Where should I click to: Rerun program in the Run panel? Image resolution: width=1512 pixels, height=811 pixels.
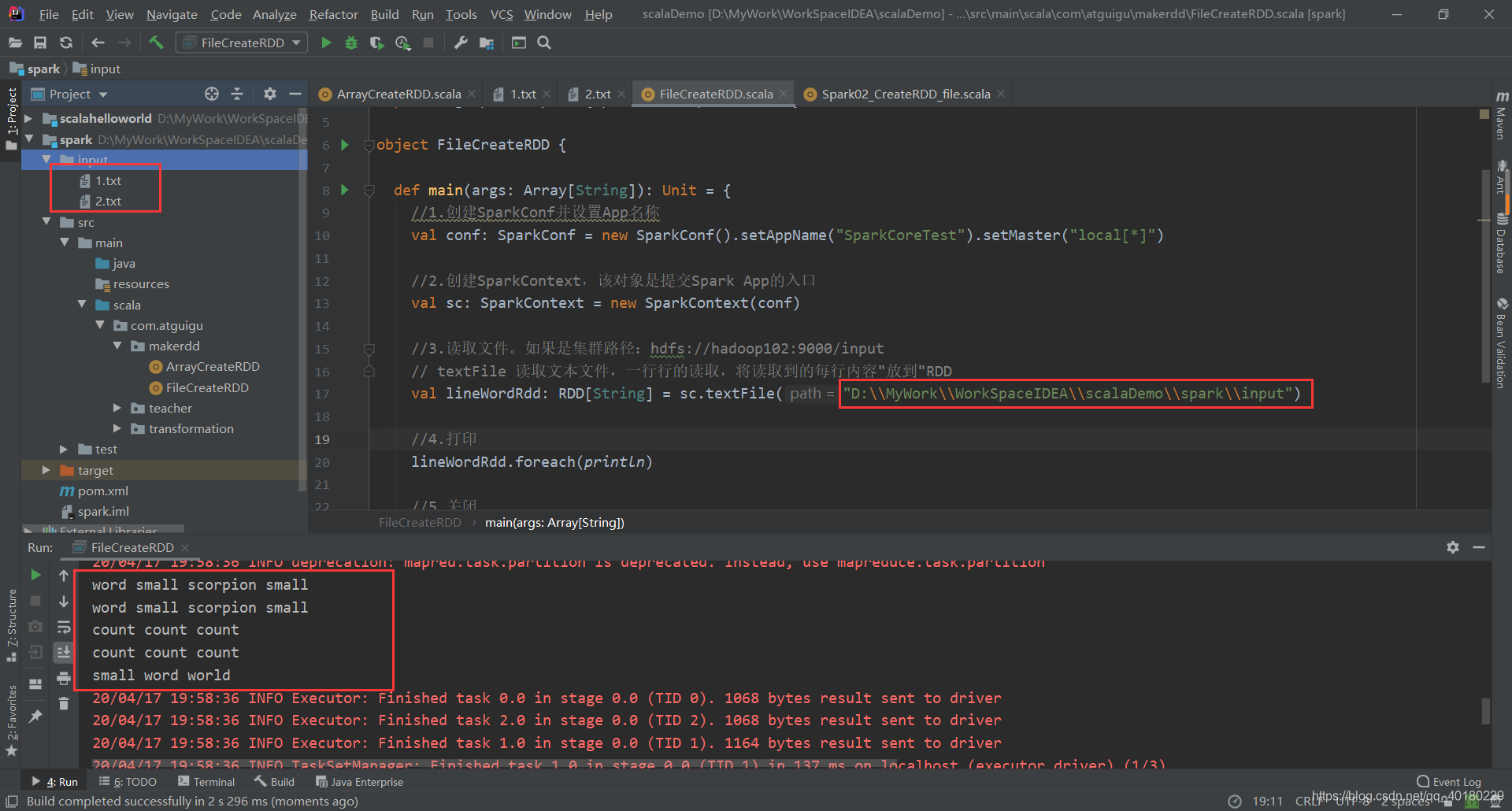coord(35,576)
